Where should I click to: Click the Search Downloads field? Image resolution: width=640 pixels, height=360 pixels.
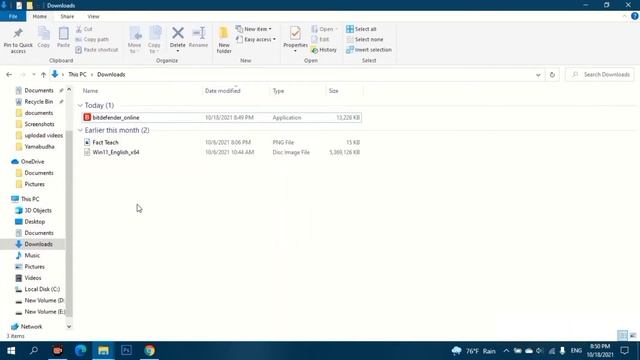point(600,74)
